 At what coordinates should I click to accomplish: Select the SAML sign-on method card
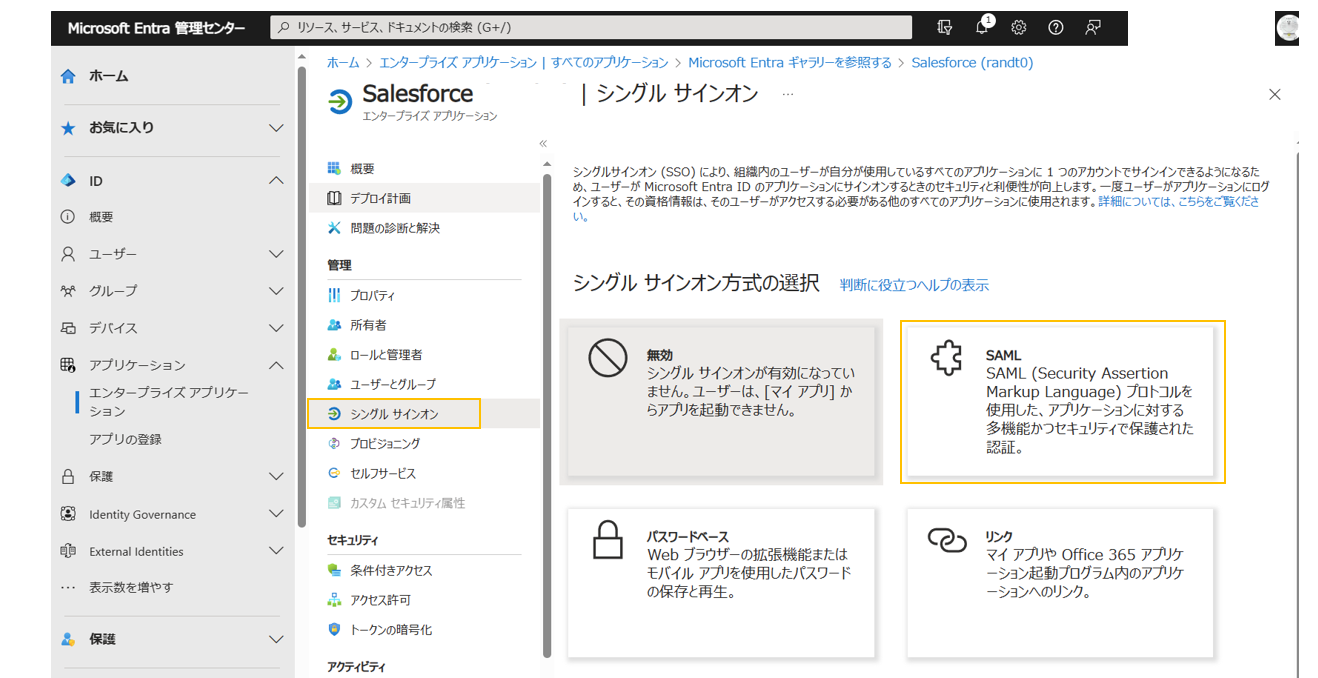[x=1062, y=402]
